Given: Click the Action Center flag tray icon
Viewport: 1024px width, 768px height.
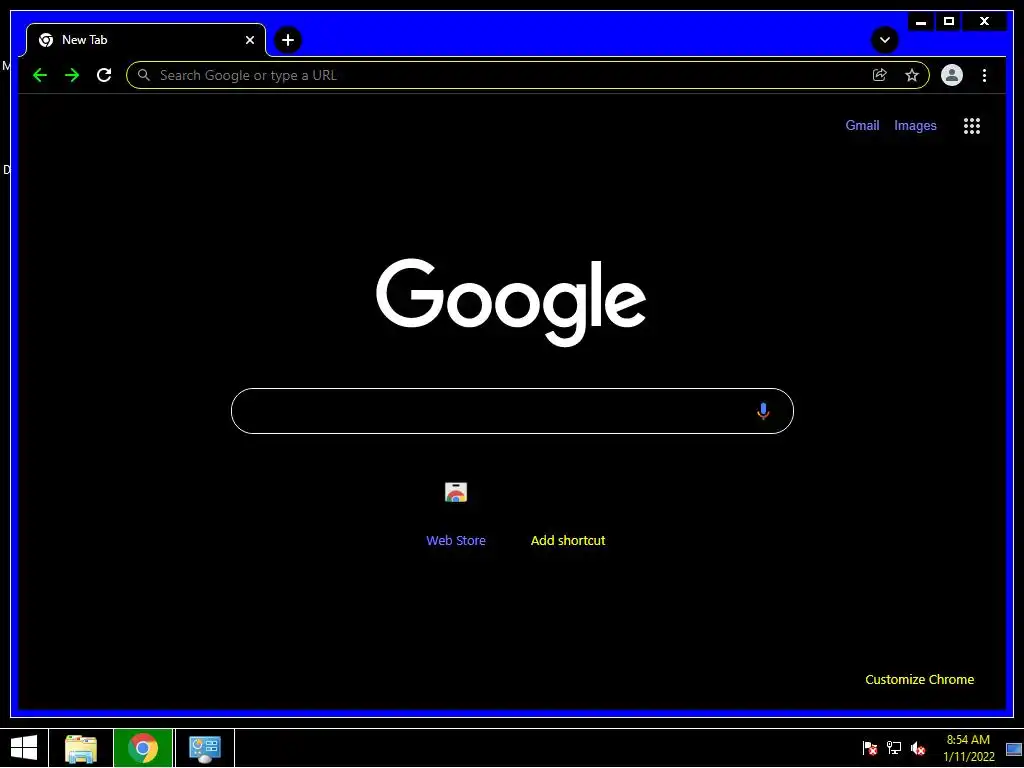Looking at the screenshot, I should tap(869, 748).
